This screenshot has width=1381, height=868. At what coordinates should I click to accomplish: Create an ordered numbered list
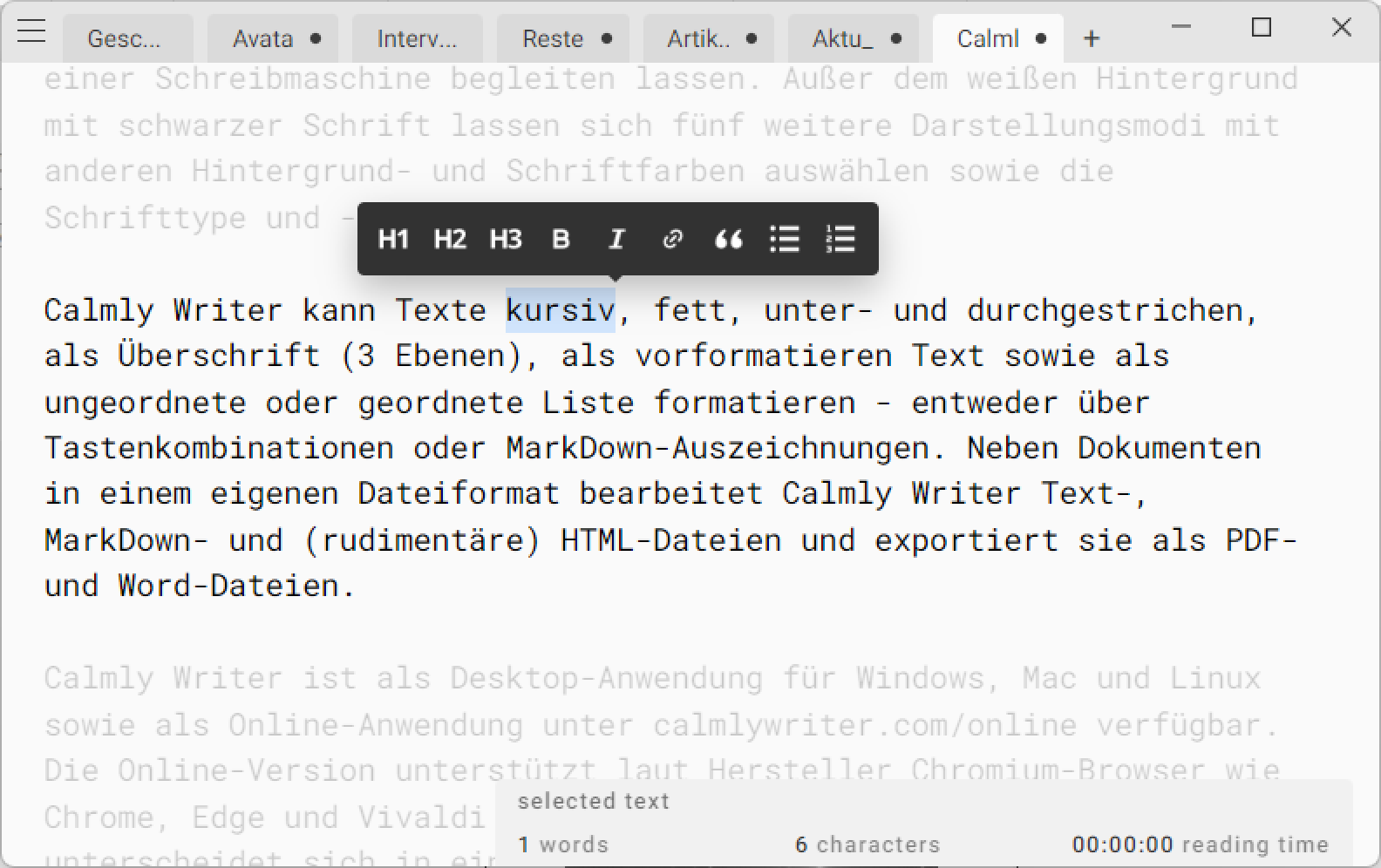[840, 239]
